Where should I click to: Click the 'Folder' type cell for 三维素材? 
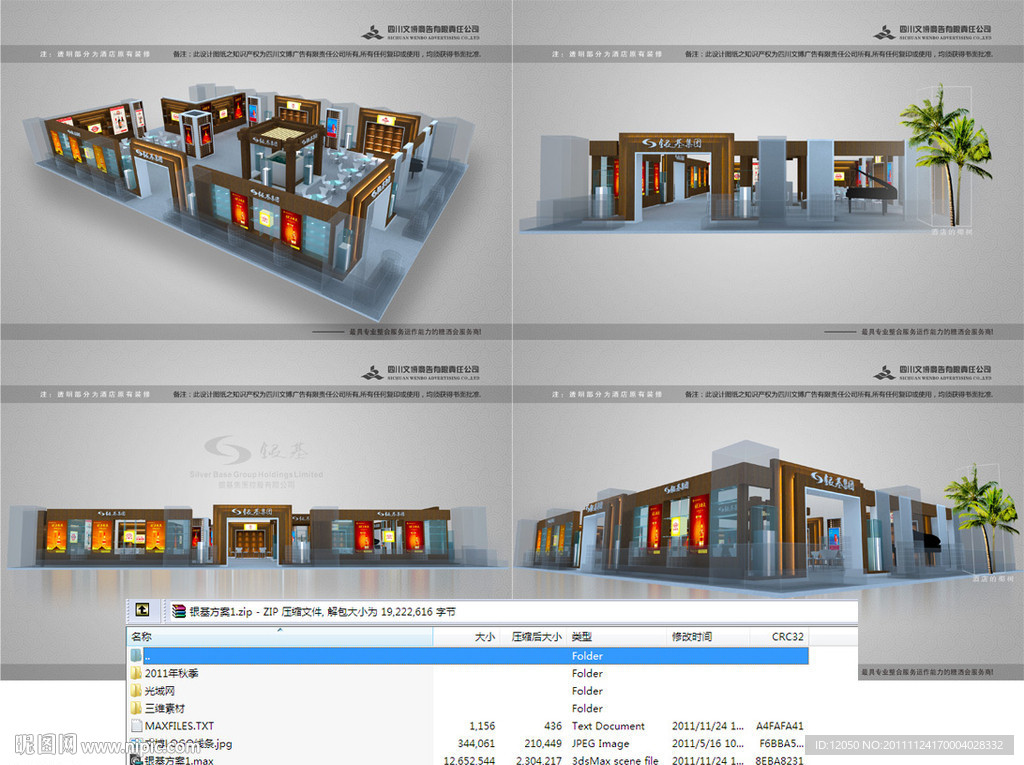587,708
